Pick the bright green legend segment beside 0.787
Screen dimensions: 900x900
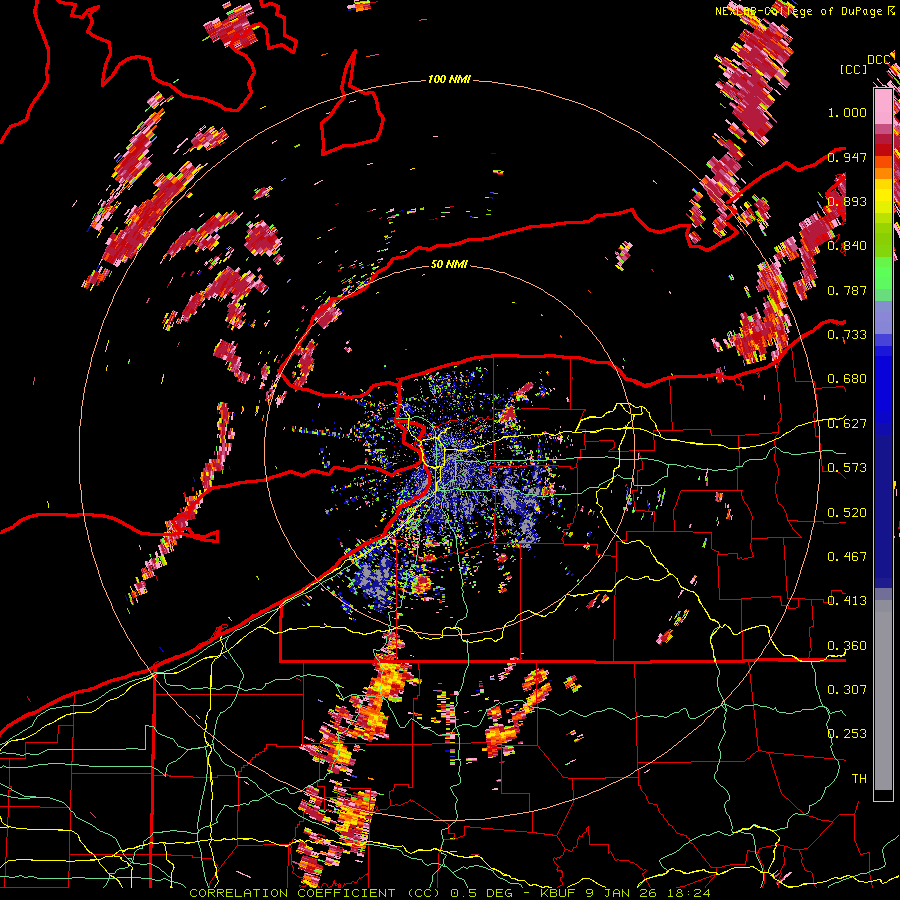(883, 274)
